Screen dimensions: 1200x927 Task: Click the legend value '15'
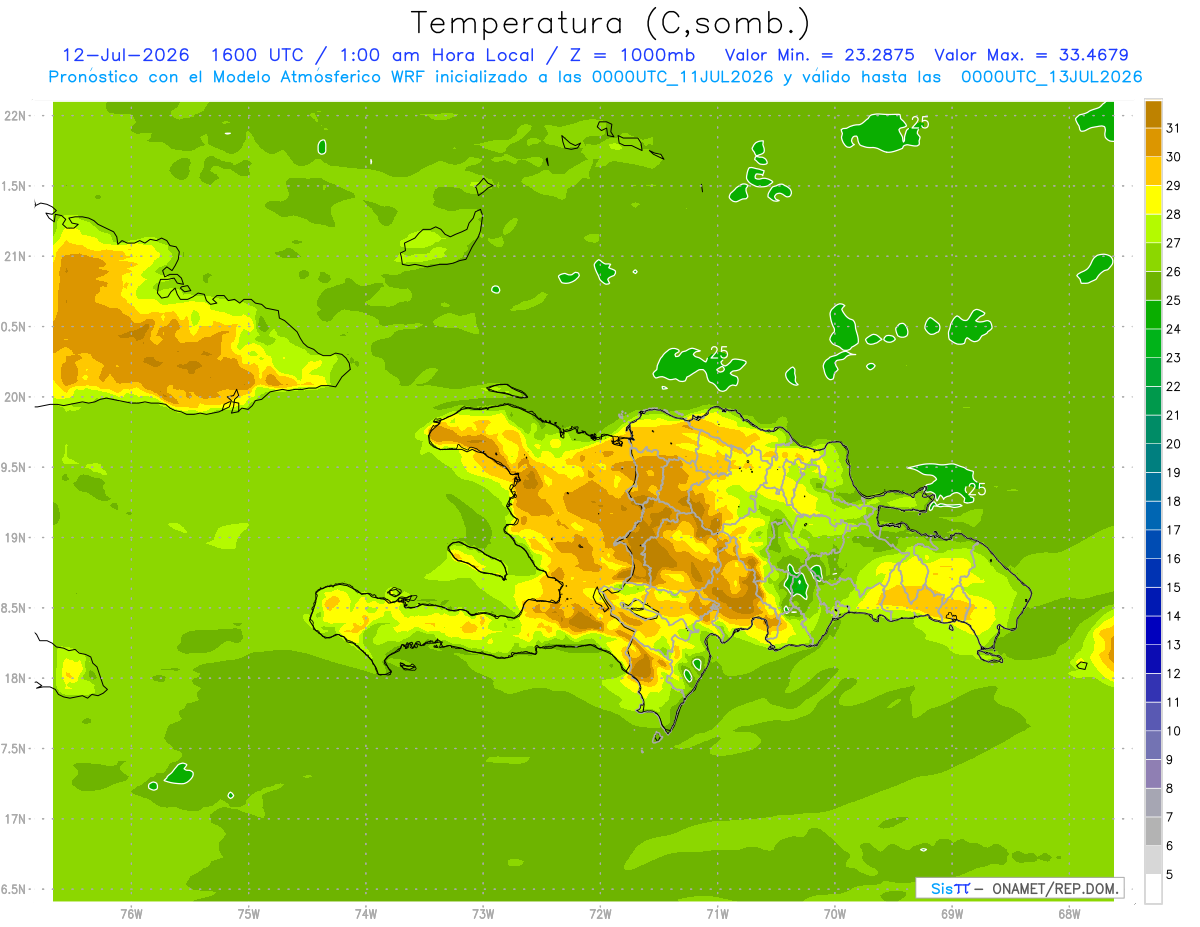click(1174, 587)
